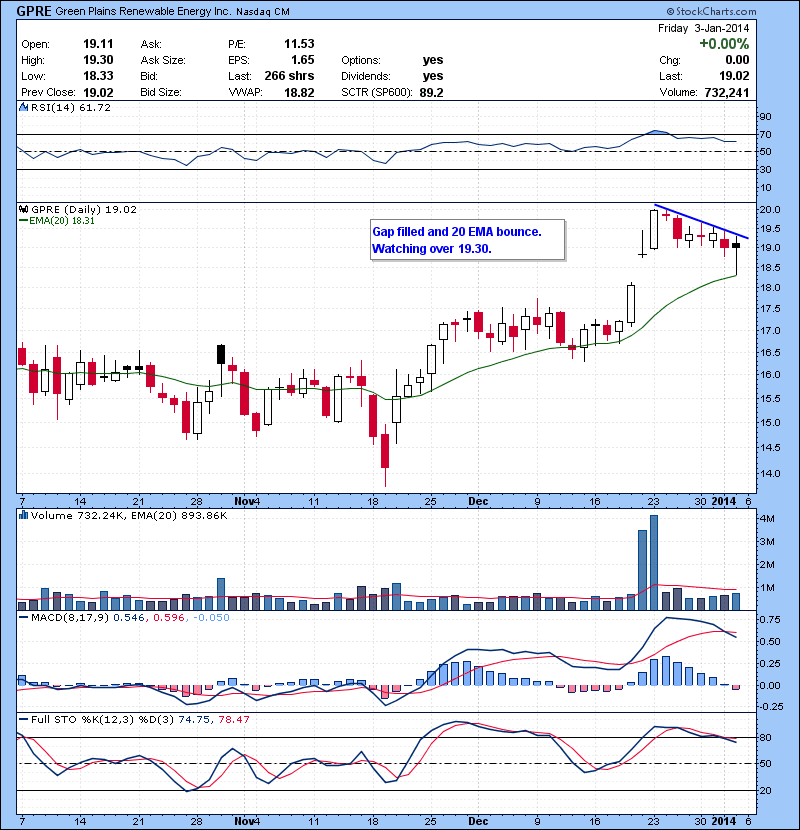Click the MACD histogram value -0.050
The image size is (800, 830).
211,617
